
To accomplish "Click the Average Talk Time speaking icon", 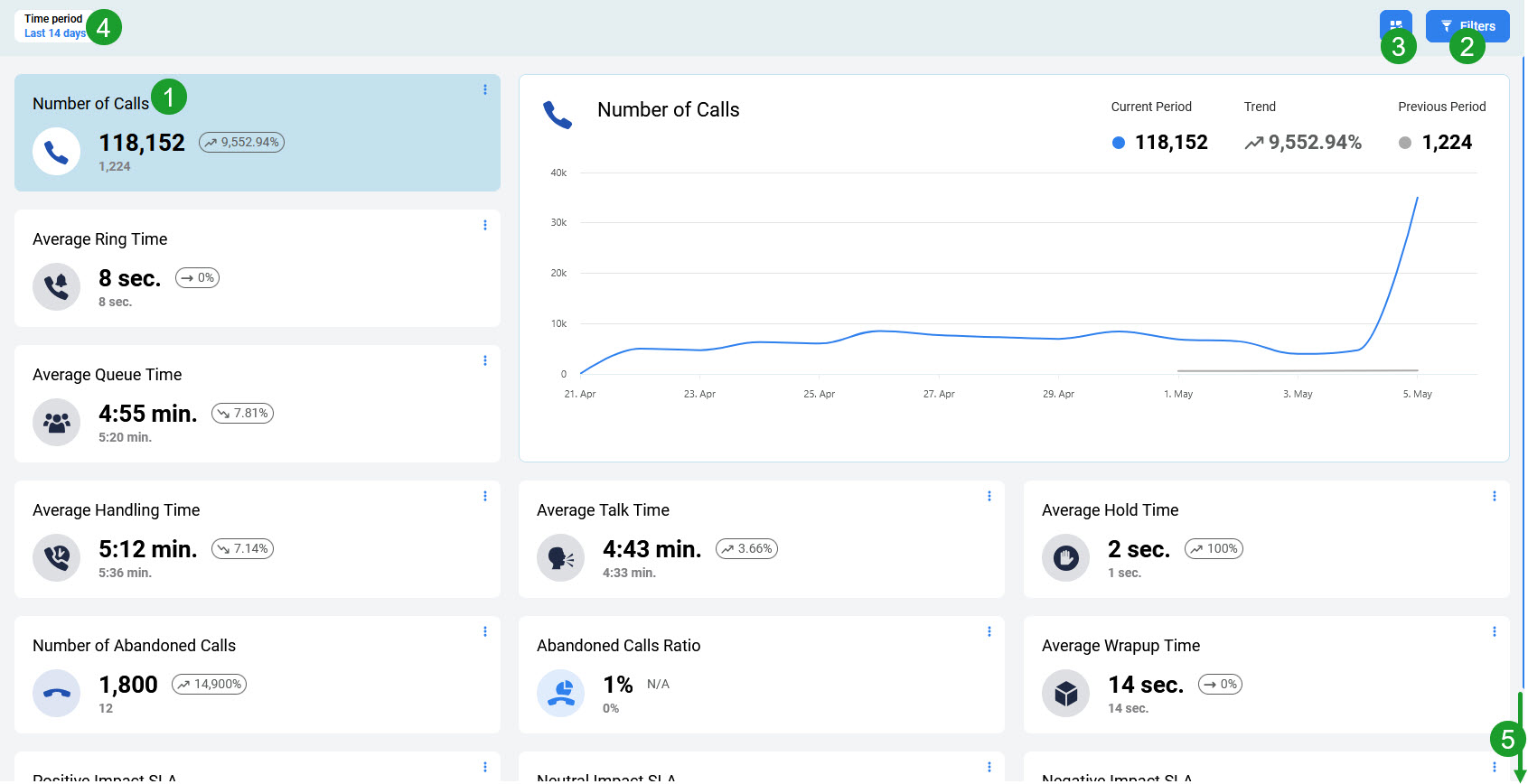I will point(560,557).
